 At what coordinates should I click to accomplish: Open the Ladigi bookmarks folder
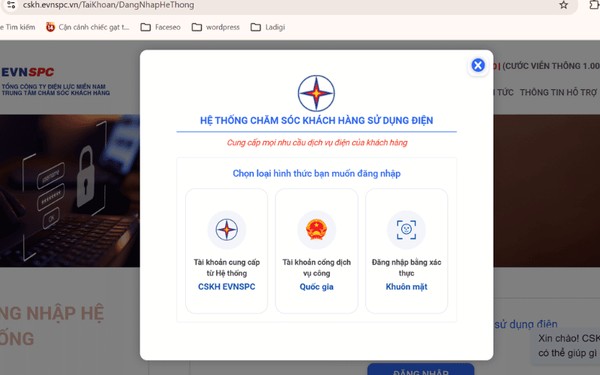(x=268, y=27)
